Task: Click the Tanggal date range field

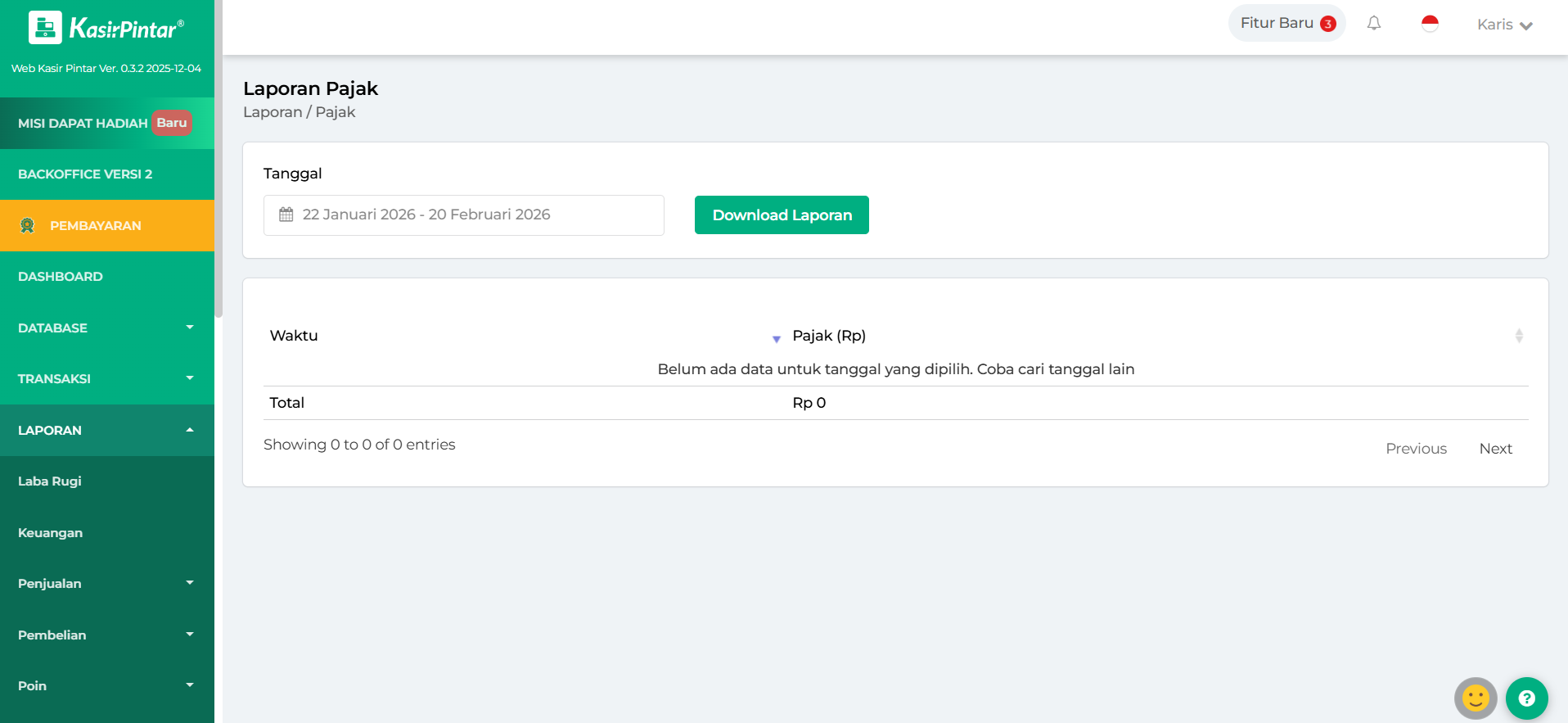Action: click(463, 215)
